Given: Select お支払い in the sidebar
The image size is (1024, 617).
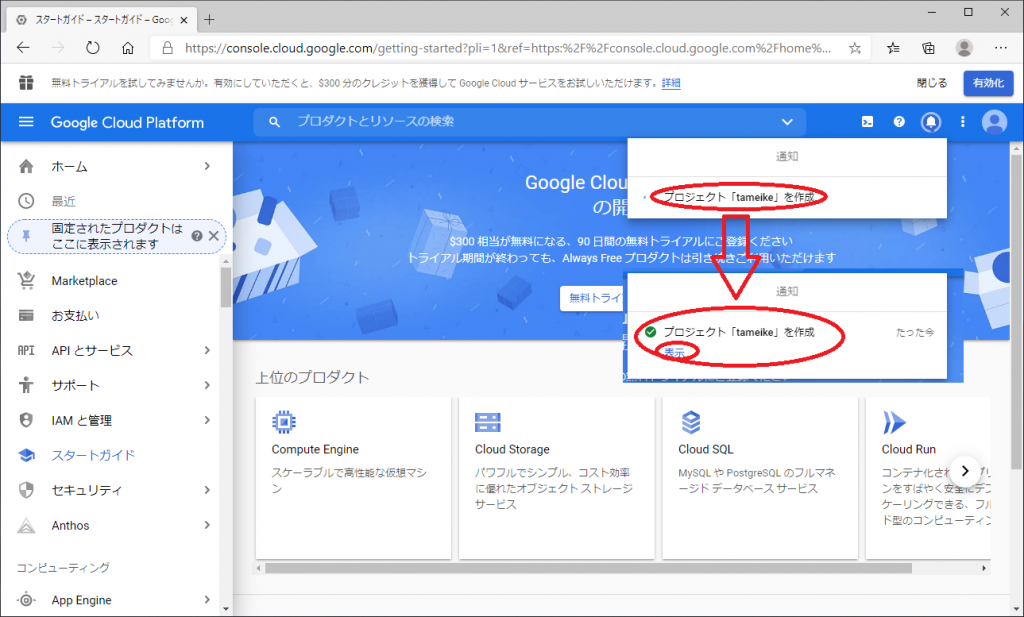Looking at the screenshot, I should click(x=75, y=316).
